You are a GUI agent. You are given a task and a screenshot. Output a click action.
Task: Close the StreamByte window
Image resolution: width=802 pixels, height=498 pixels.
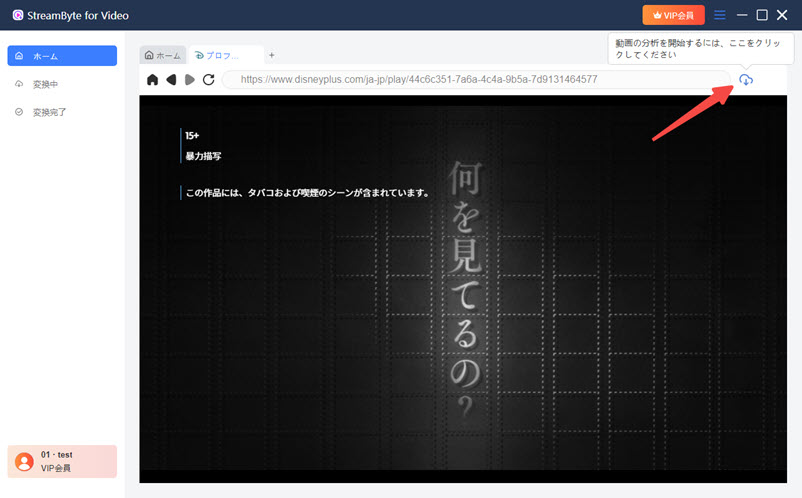pos(782,15)
